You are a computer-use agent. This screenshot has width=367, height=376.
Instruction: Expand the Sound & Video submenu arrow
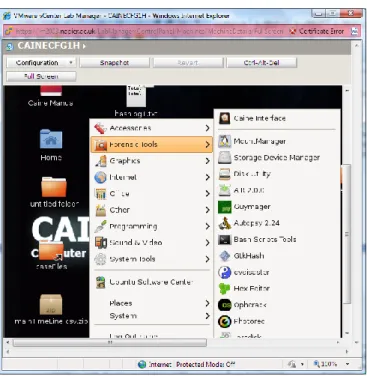point(207,243)
